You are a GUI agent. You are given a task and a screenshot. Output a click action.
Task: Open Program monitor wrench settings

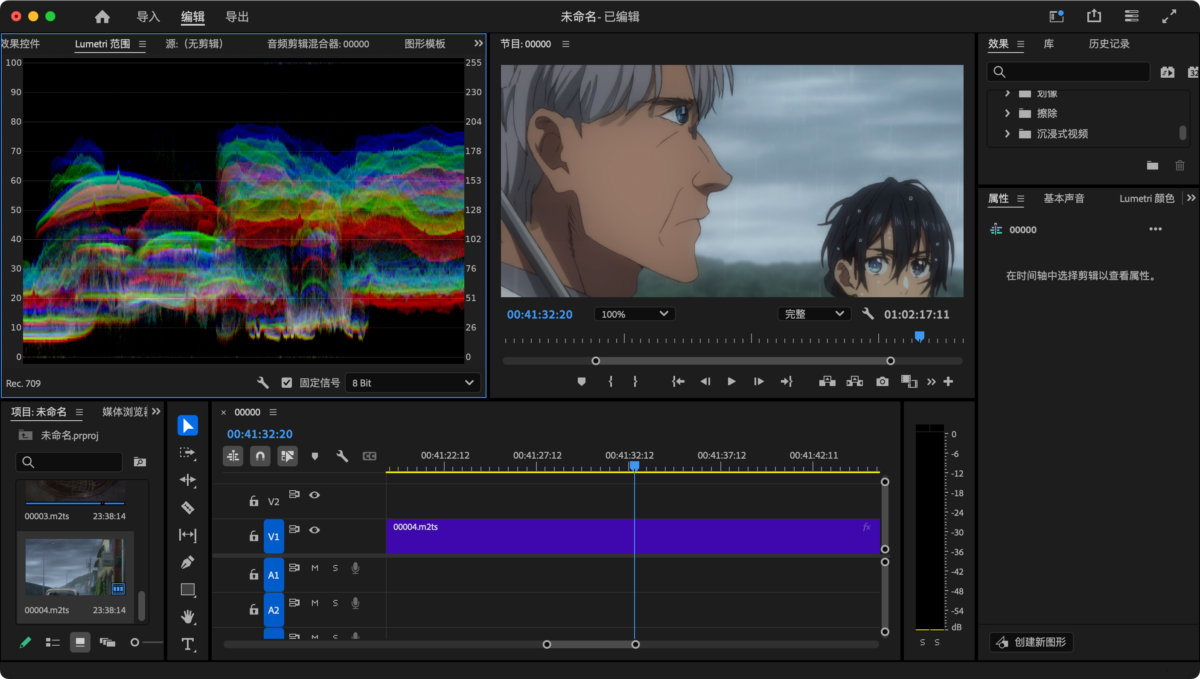(868, 314)
